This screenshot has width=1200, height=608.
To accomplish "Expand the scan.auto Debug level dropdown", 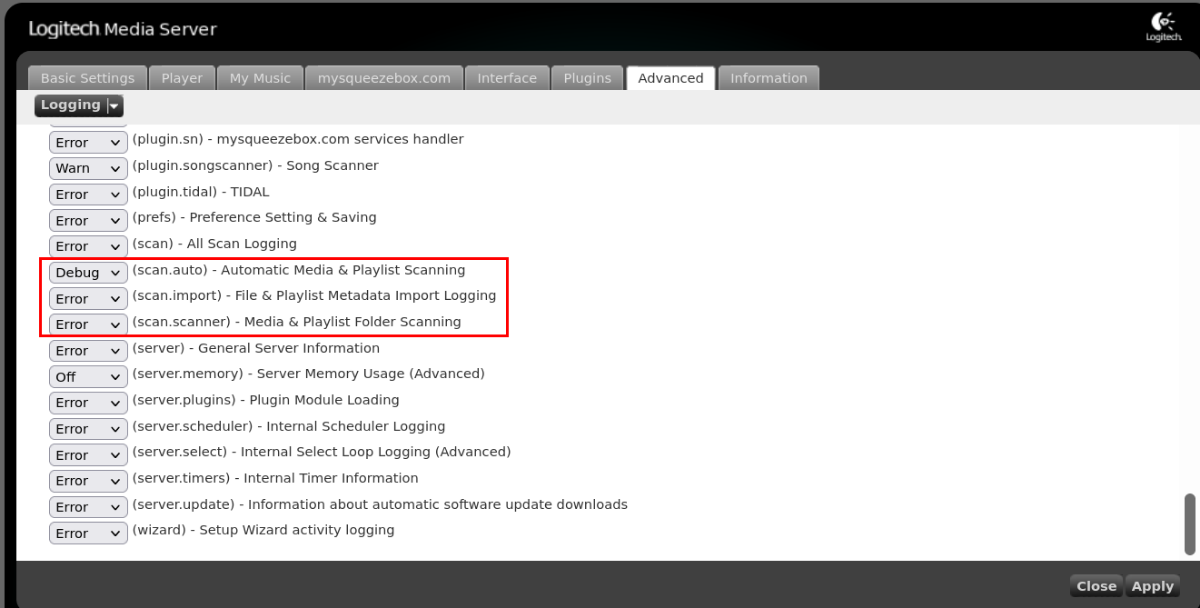I will click(x=88, y=272).
